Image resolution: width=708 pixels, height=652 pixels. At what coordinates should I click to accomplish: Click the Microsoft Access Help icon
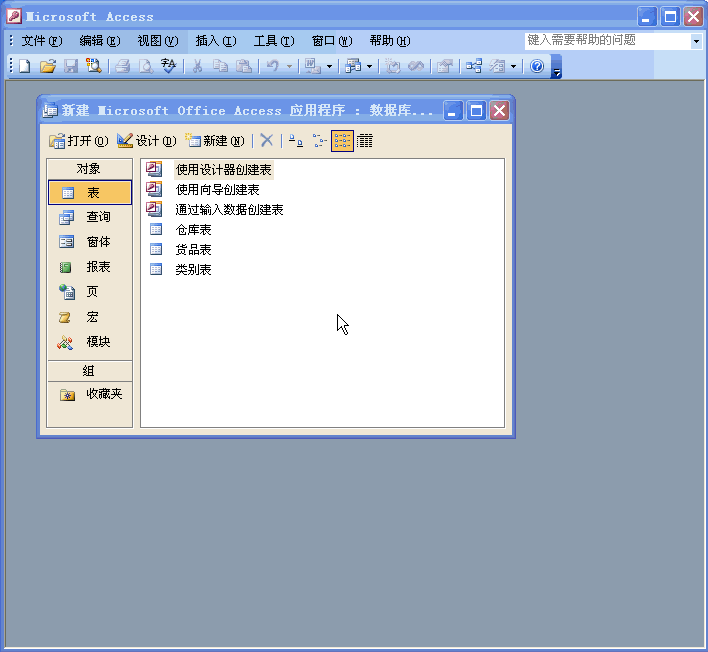tap(537, 66)
